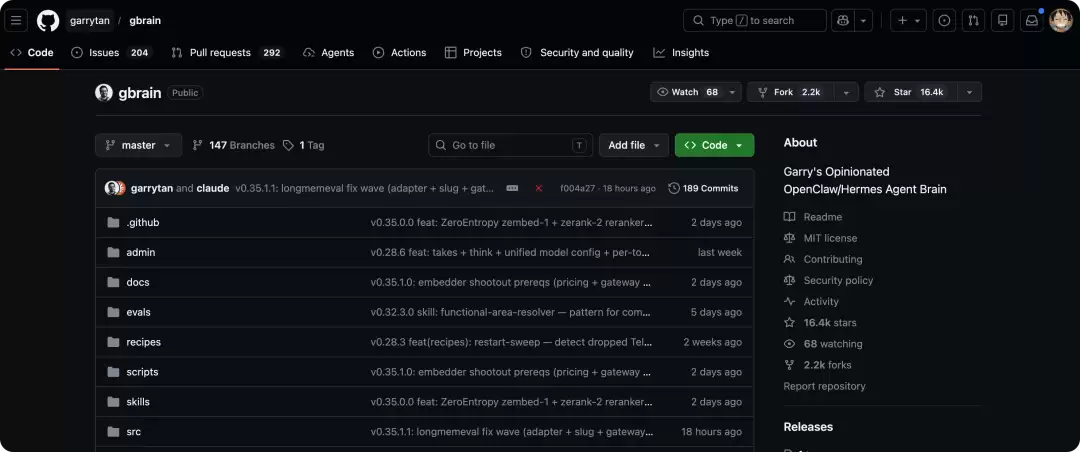View 189 Commits history
This screenshot has height=452, width=1080.
703,188
